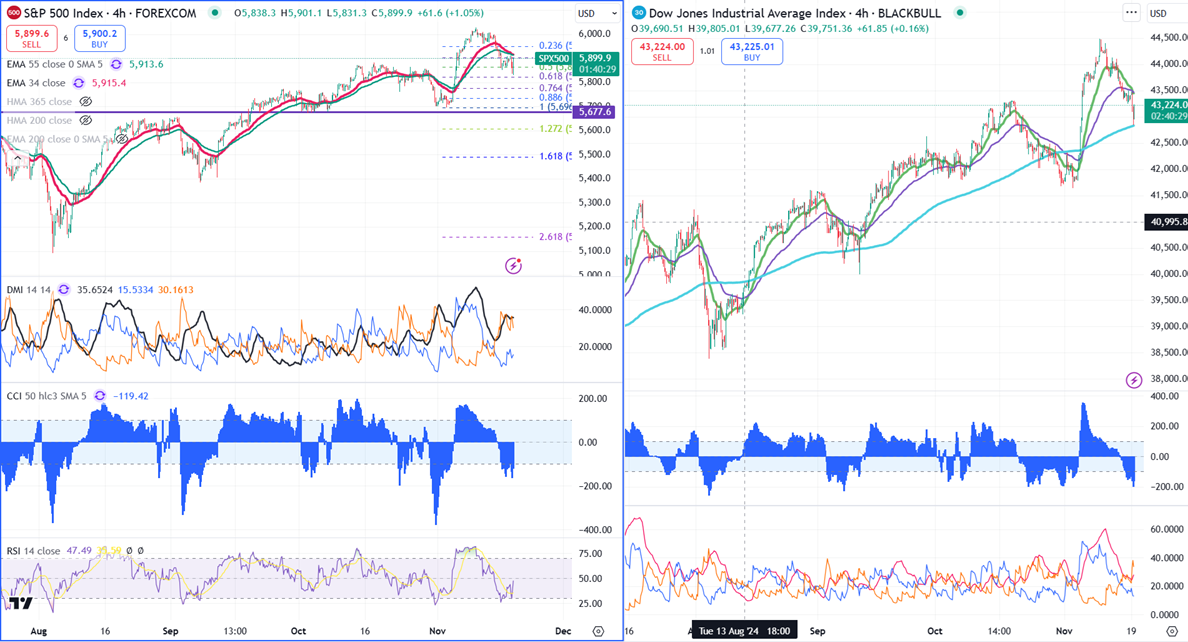Click the S&P 500 symbol logo
This screenshot has height=642, width=1188.
[14, 13]
